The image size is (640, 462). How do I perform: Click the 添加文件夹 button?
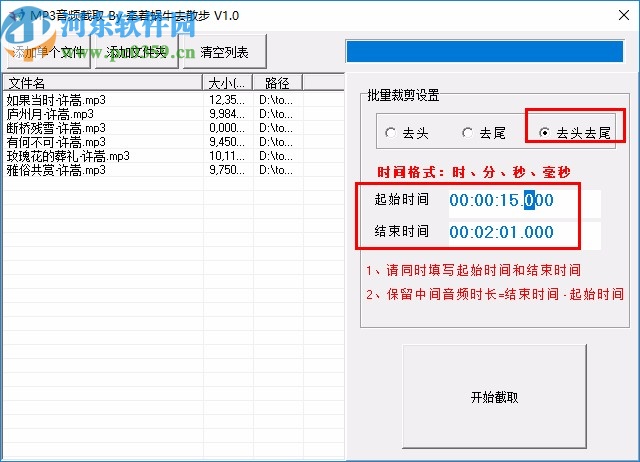tap(137, 52)
